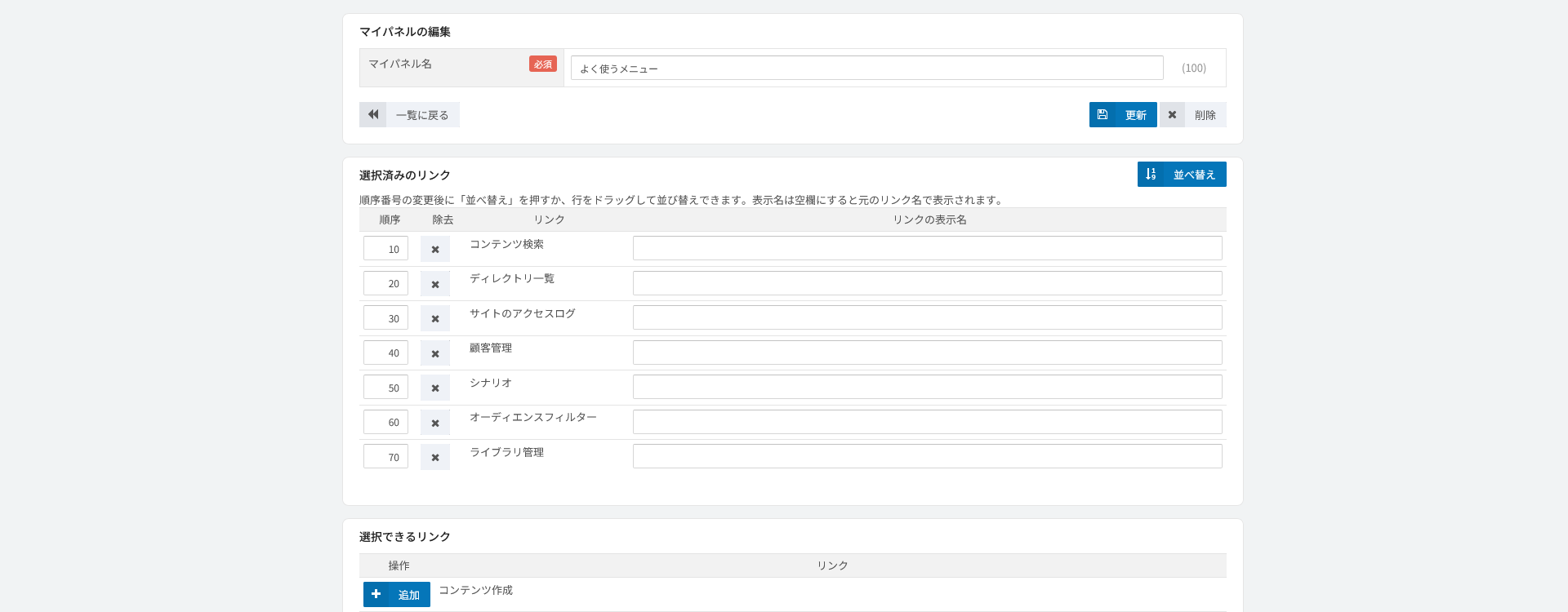Remove the ディレクトリ一覧 link row
This screenshot has width=1568, height=612.
[x=435, y=284]
